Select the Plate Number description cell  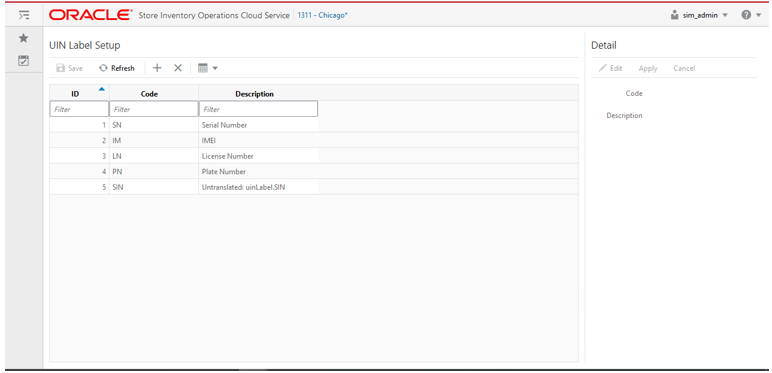tap(258, 171)
